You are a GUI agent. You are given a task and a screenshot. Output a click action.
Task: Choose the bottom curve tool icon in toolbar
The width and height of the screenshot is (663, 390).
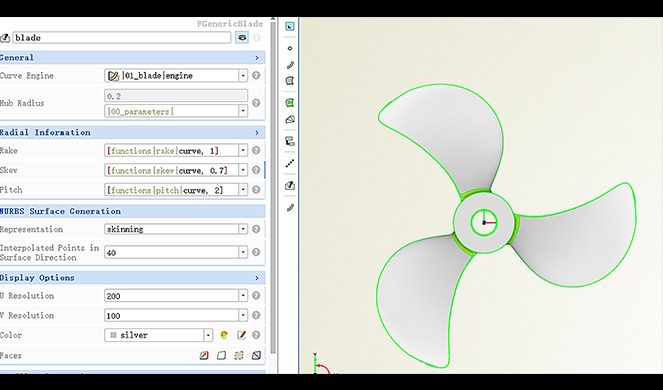pos(290,207)
